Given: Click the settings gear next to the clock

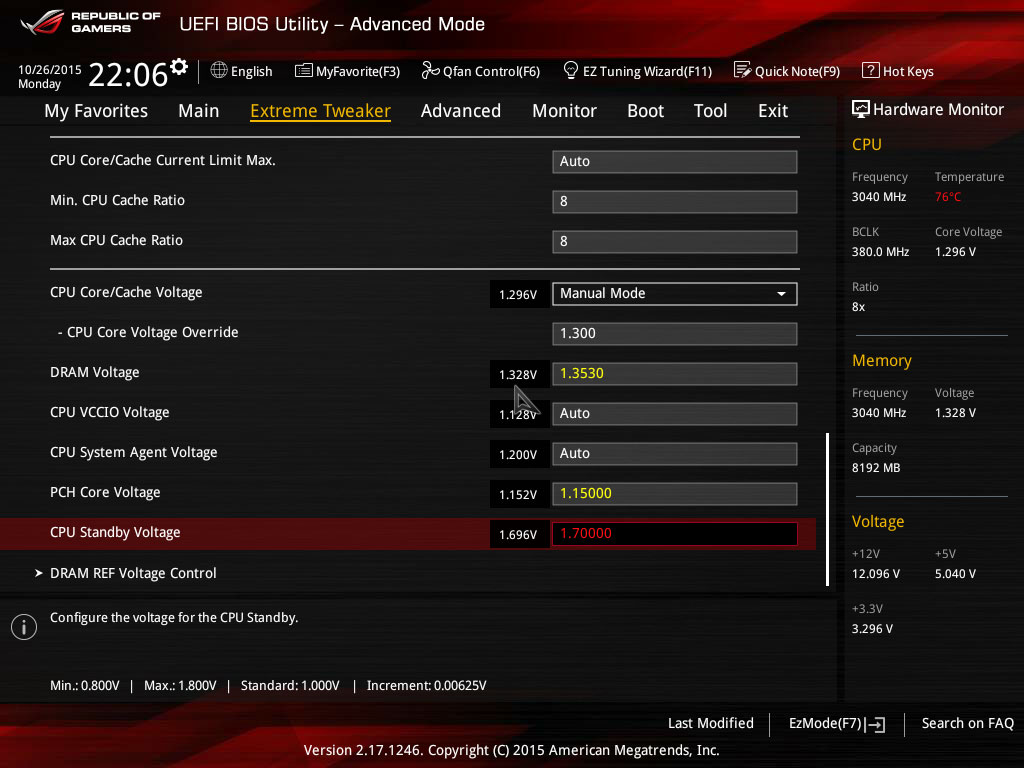Looking at the screenshot, I should [x=179, y=67].
